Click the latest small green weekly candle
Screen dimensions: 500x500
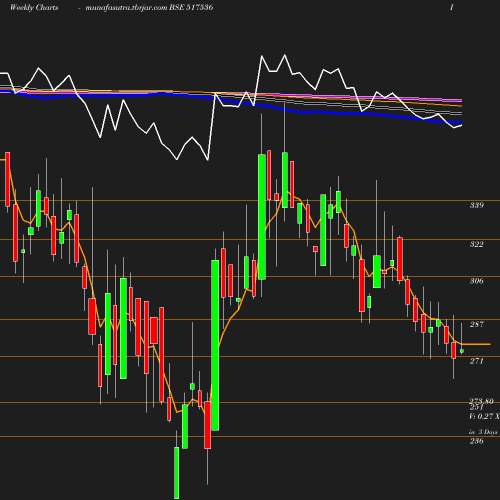pos(462,351)
